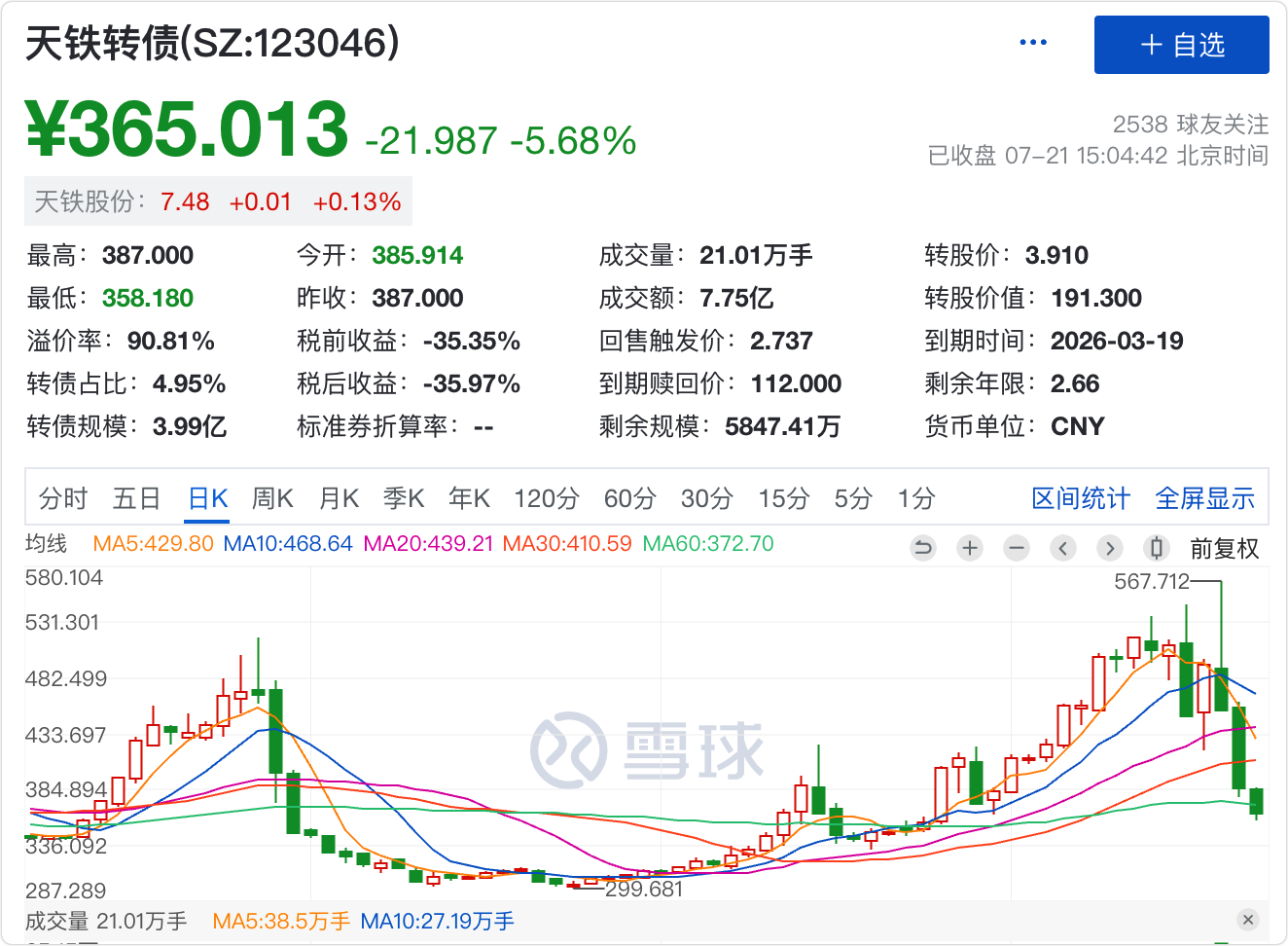
Task: Switch to 月K monthly chart
Action: (340, 499)
